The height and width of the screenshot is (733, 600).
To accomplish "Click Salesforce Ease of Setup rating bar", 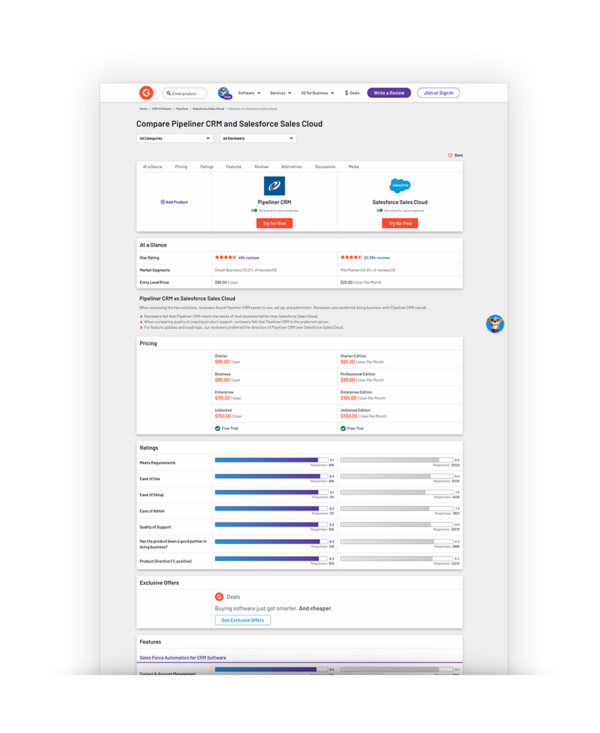I will (x=397, y=492).
